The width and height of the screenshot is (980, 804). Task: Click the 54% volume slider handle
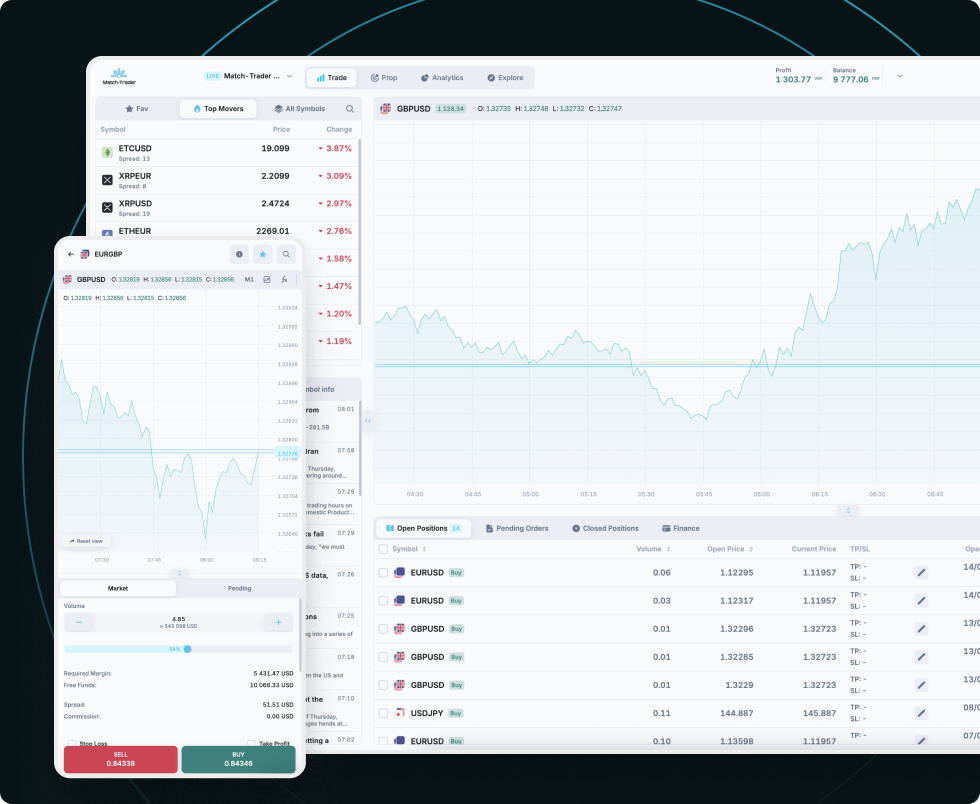pyautogui.click(x=187, y=649)
